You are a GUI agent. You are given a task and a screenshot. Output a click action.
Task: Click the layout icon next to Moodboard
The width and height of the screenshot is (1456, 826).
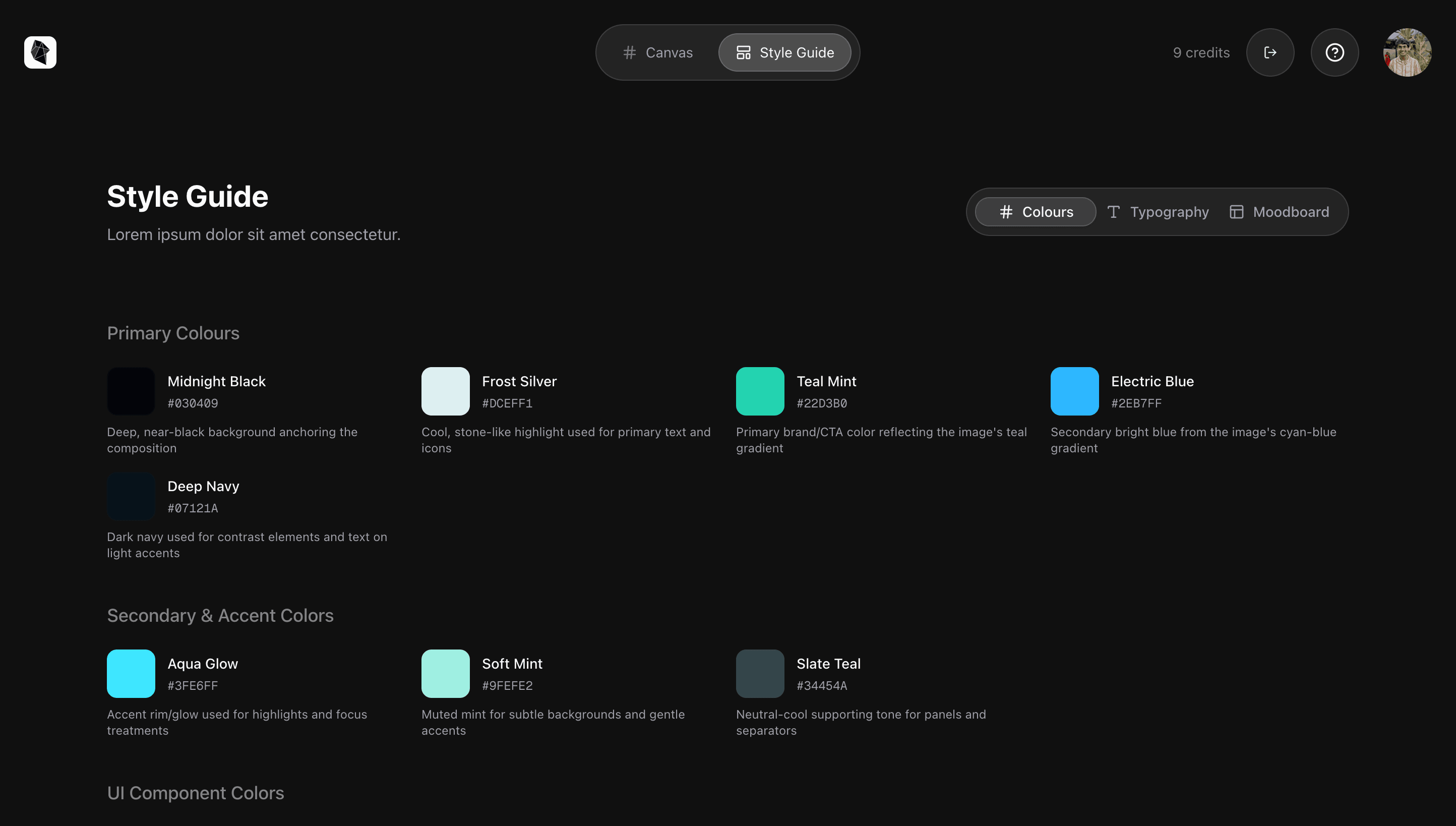pos(1237,212)
